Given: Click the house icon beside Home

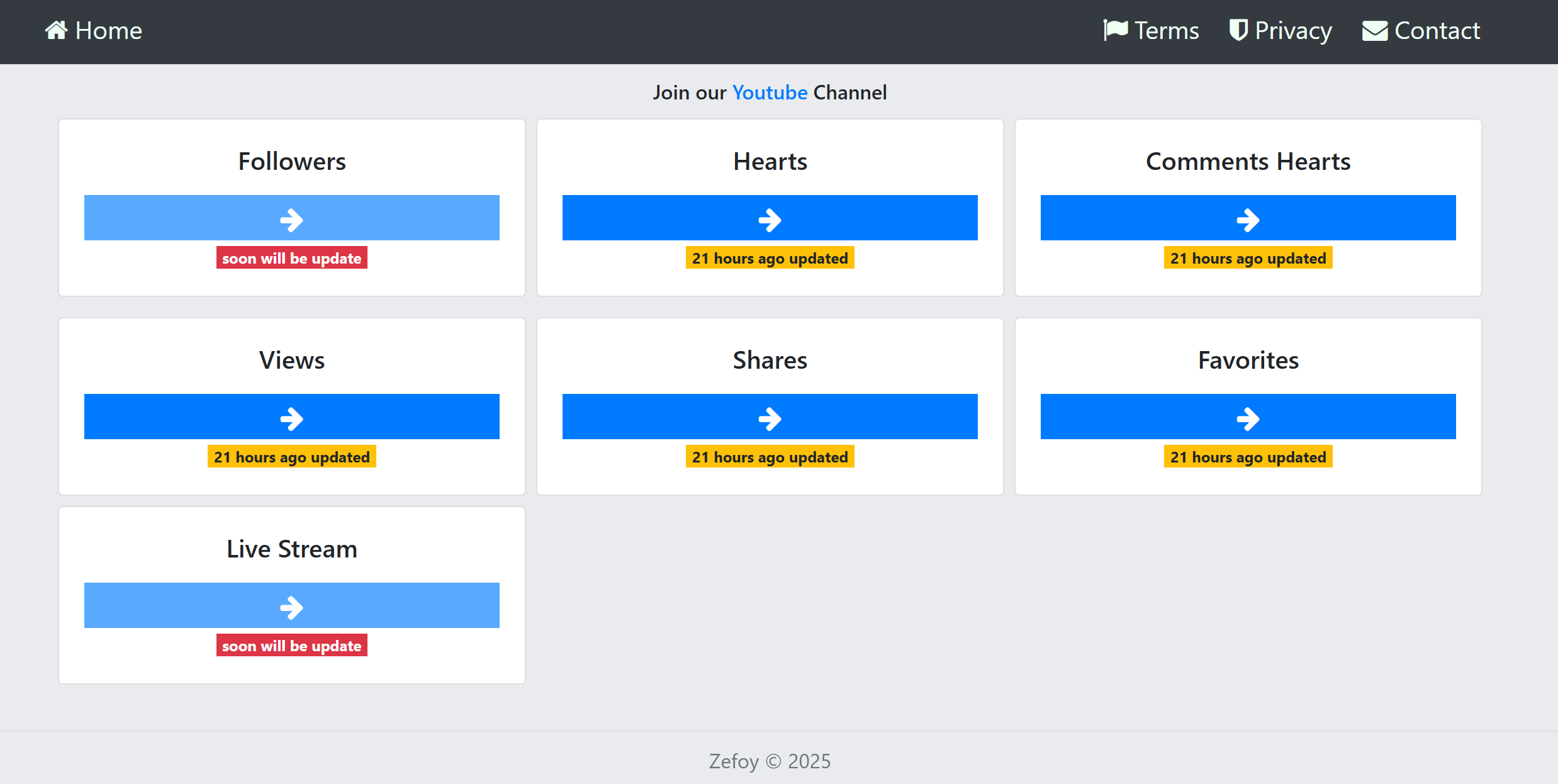Looking at the screenshot, I should pos(56,30).
